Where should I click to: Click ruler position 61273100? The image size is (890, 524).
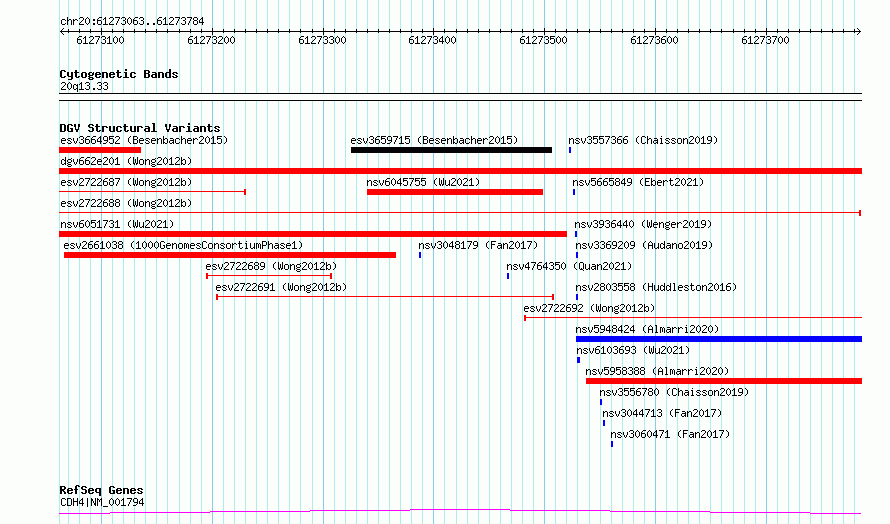[100, 40]
